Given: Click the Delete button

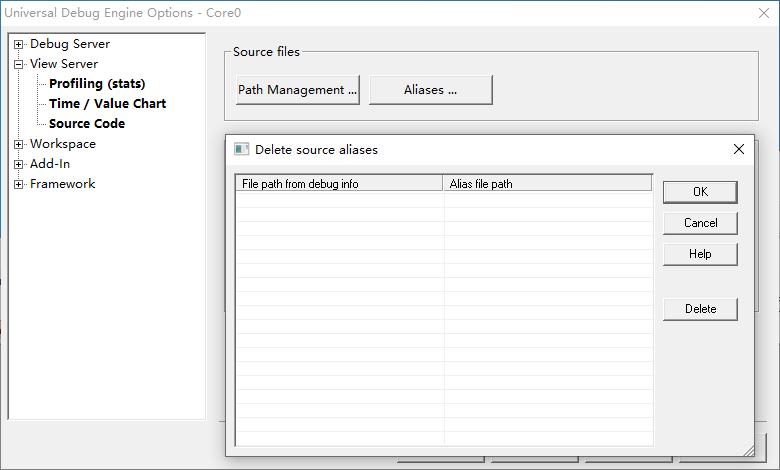Looking at the screenshot, I should click(x=700, y=309).
